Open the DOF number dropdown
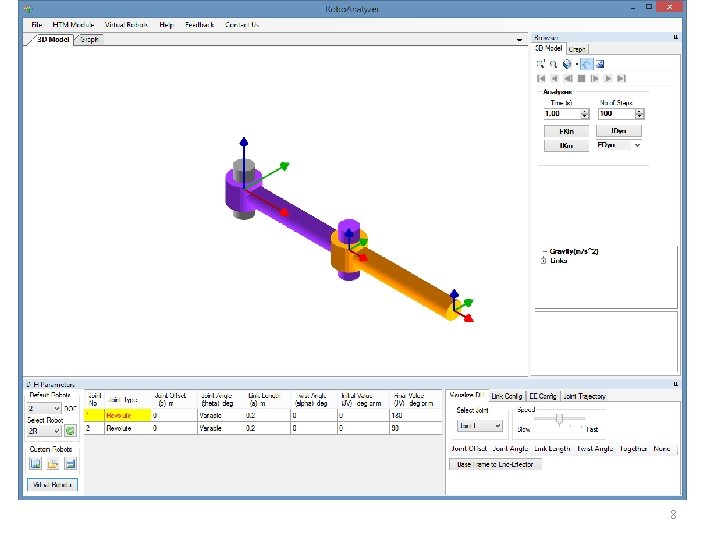The width and height of the screenshot is (720, 540). (x=44, y=408)
